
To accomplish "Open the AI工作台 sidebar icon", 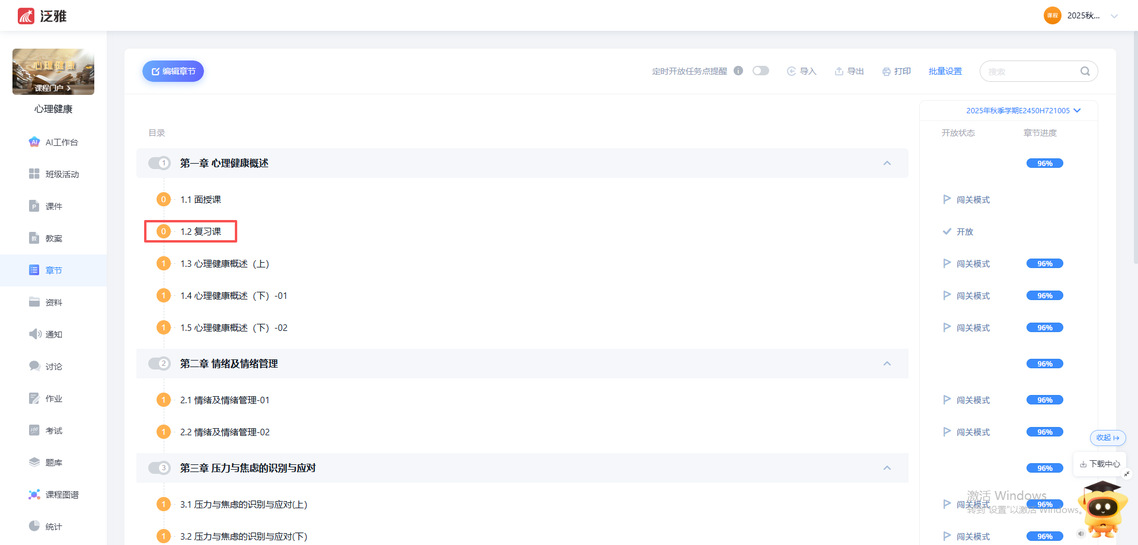I will 34,142.
